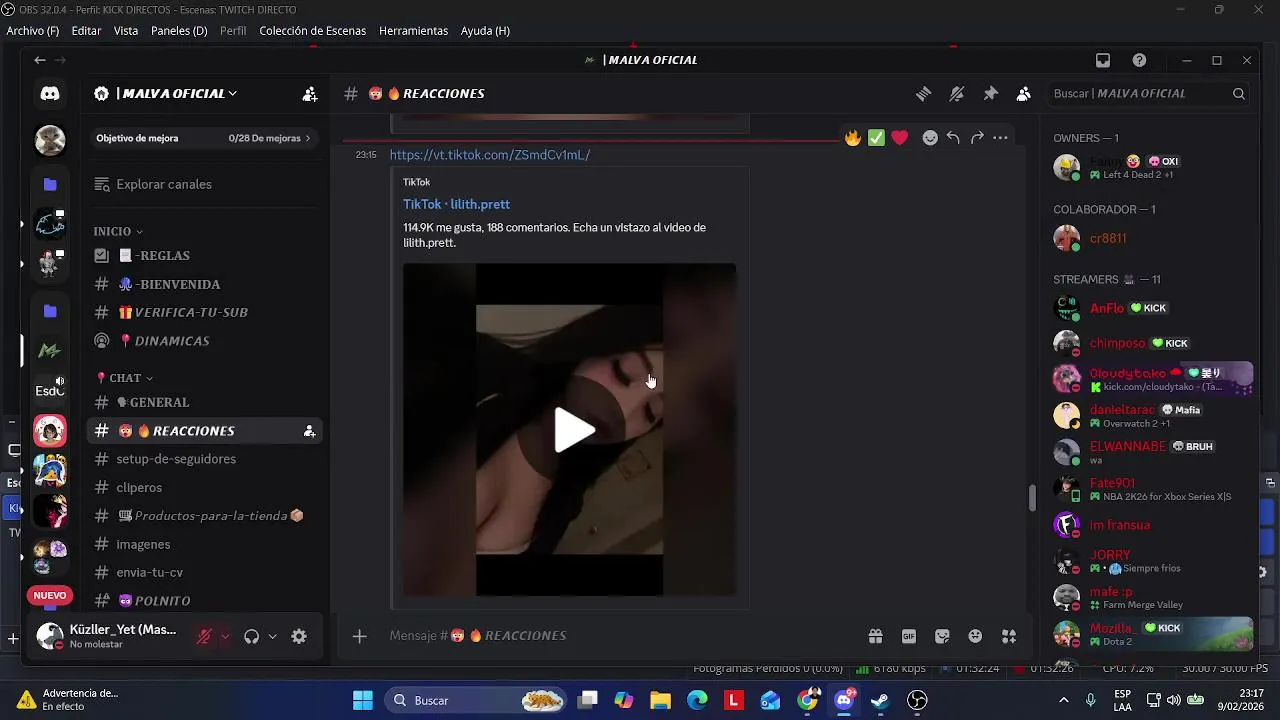Open the apps launcher in message bar

1009,636
